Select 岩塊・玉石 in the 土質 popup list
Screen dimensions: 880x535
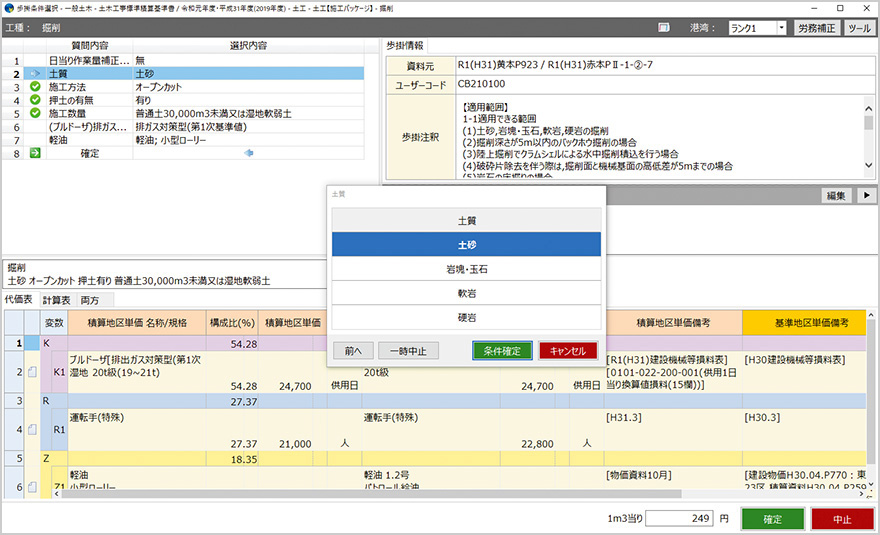click(466, 269)
